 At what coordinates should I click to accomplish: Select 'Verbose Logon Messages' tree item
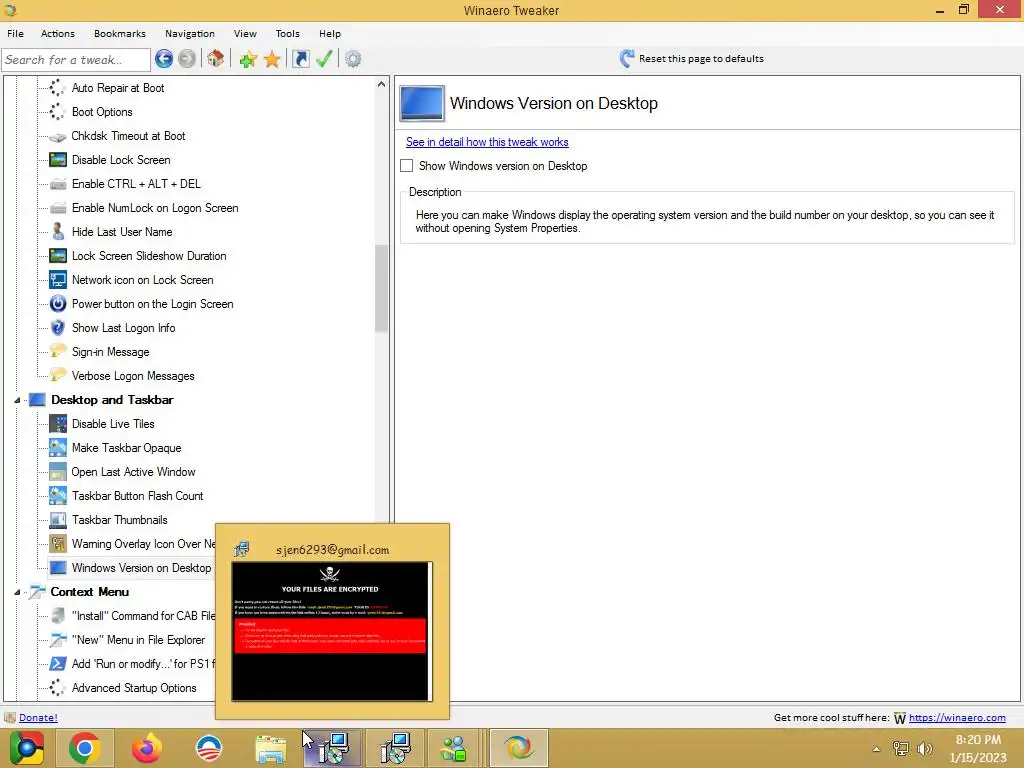(x=133, y=376)
